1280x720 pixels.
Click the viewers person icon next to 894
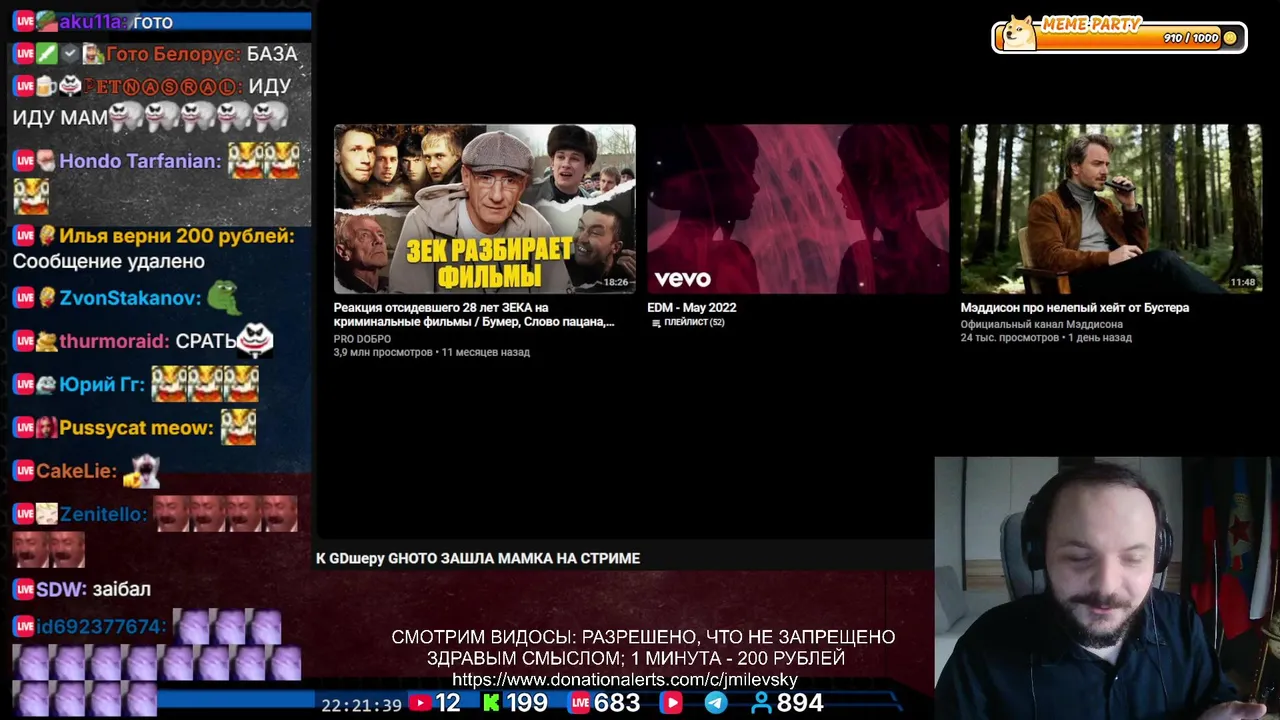(762, 703)
